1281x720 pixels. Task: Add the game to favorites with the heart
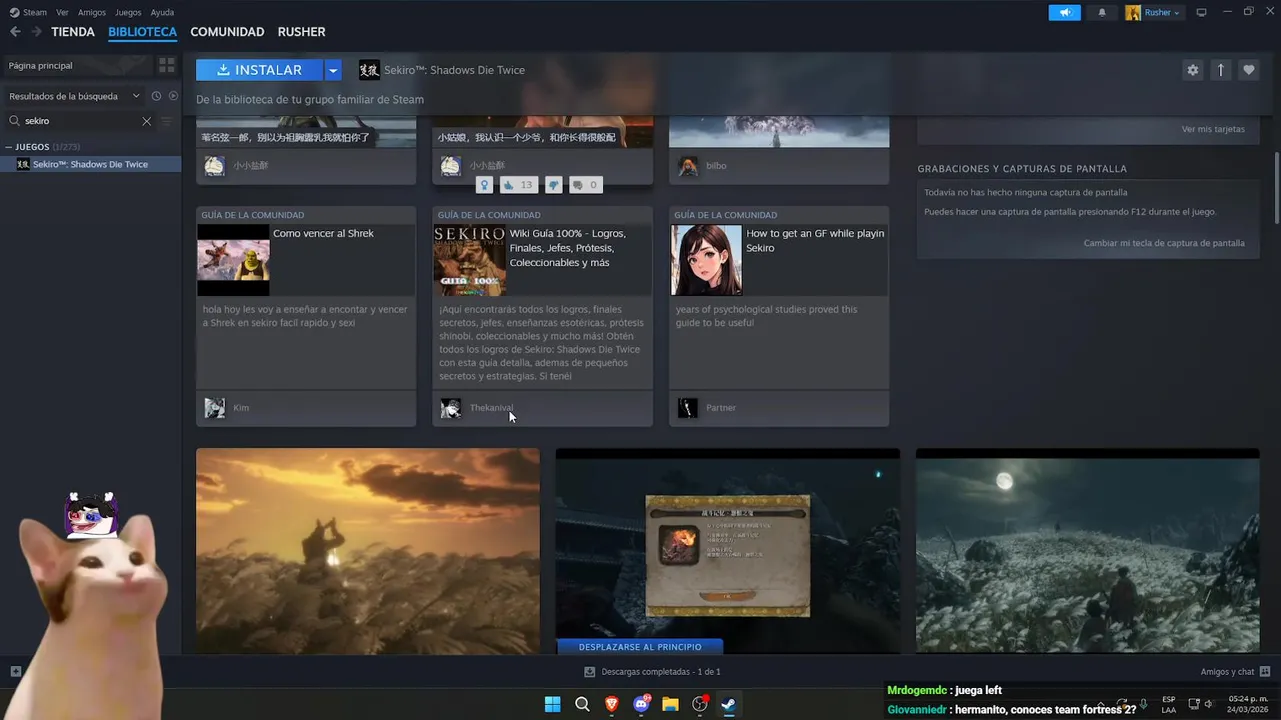[x=1248, y=70]
